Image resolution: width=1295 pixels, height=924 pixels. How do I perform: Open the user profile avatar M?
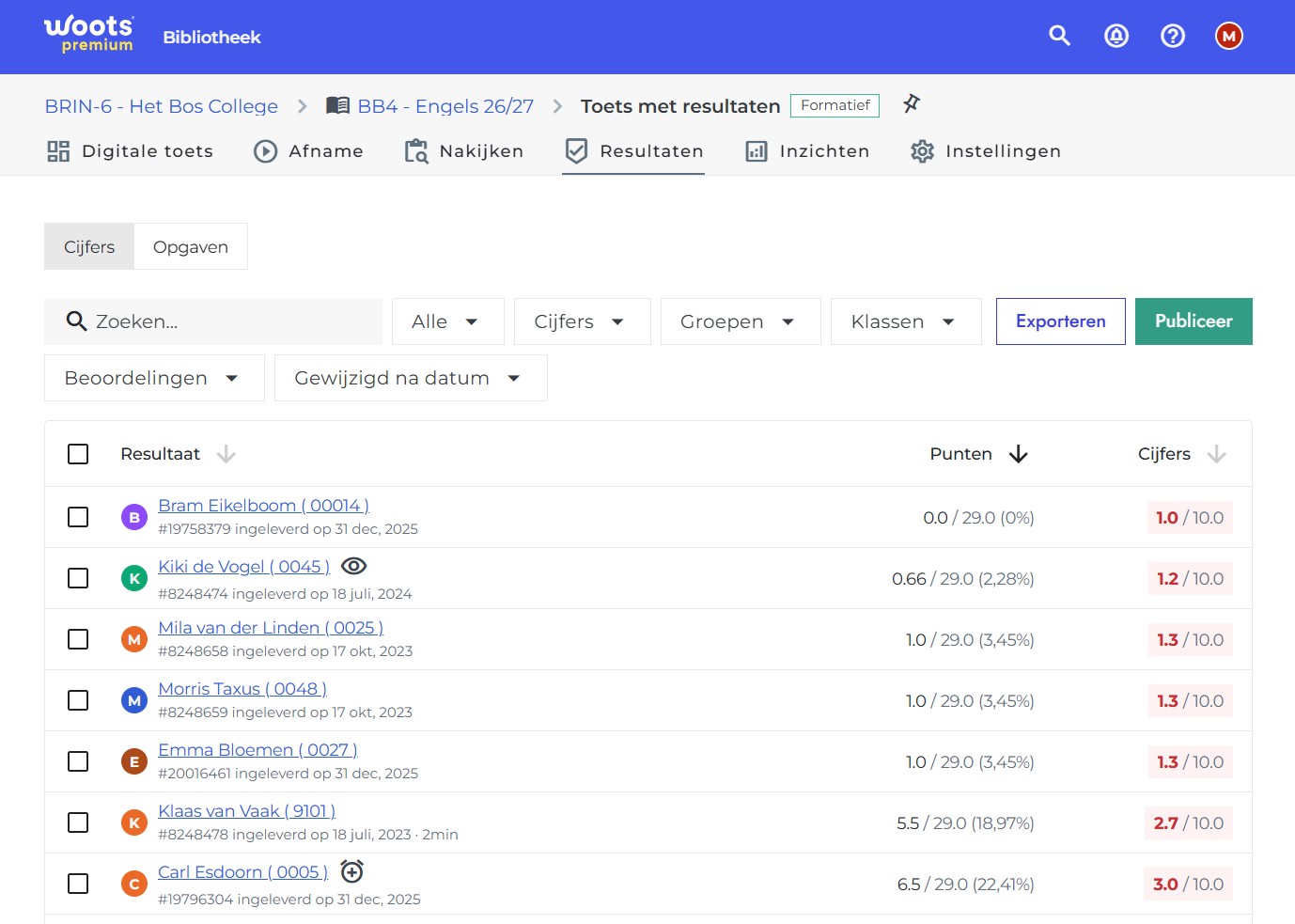pyautogui.click(x=1228, y=36)
